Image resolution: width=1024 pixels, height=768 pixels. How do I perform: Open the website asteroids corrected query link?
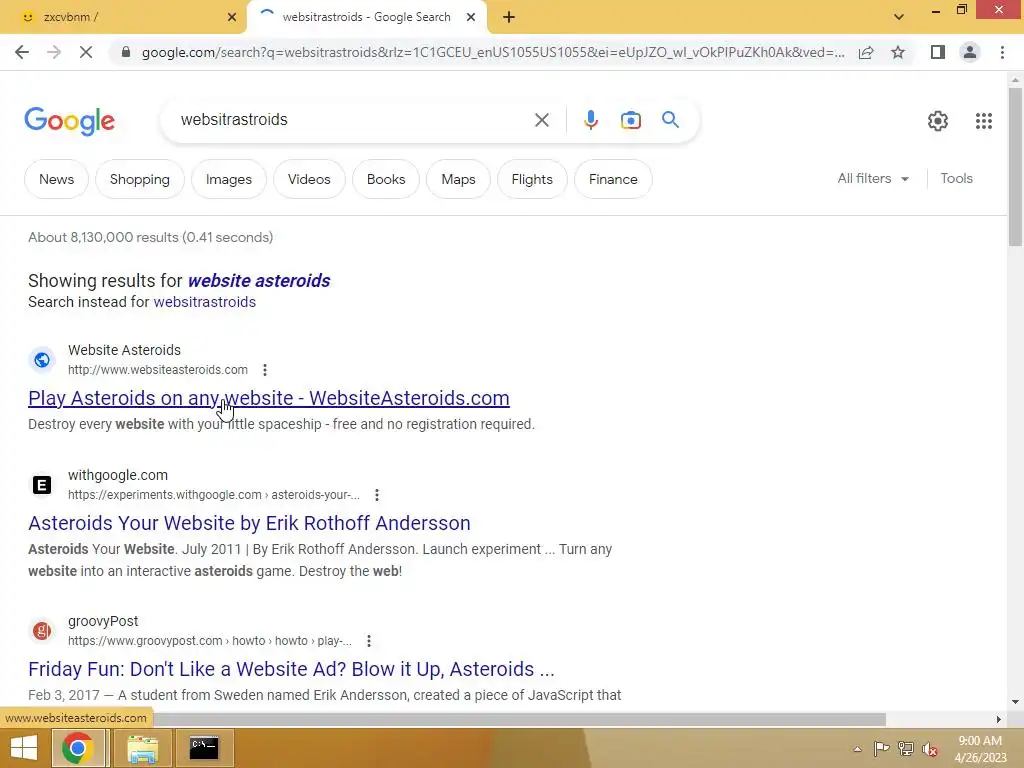coord(259,281)
